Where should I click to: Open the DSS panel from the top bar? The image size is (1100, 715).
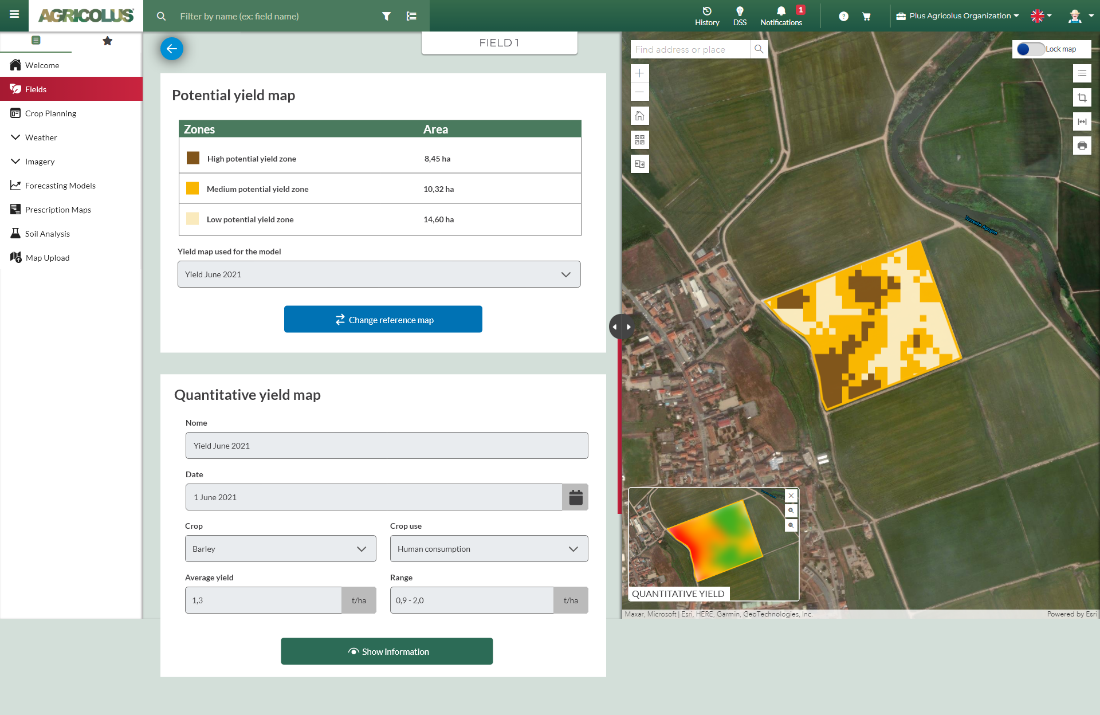740,15
